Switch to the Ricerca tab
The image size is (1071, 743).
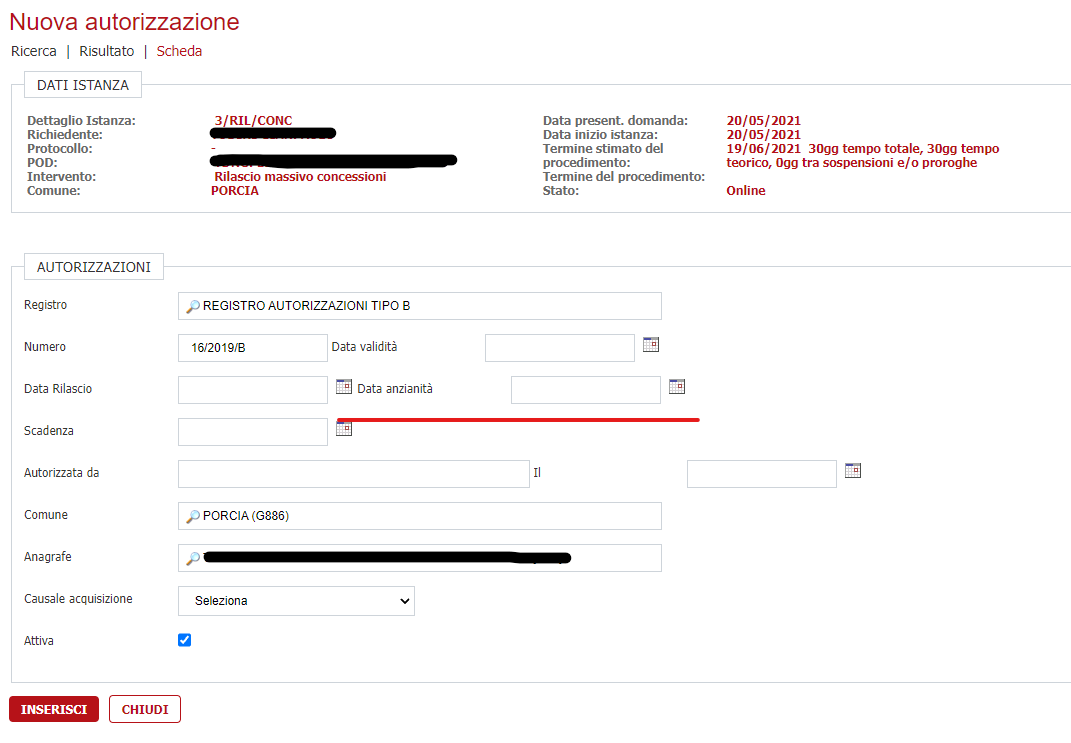[x=33, y=50]
